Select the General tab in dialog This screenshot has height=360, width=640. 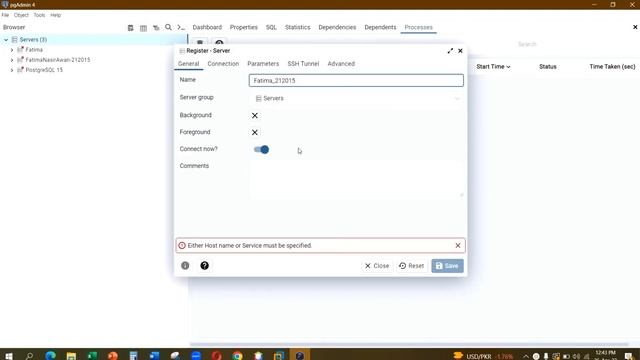(x=188, y=64)
